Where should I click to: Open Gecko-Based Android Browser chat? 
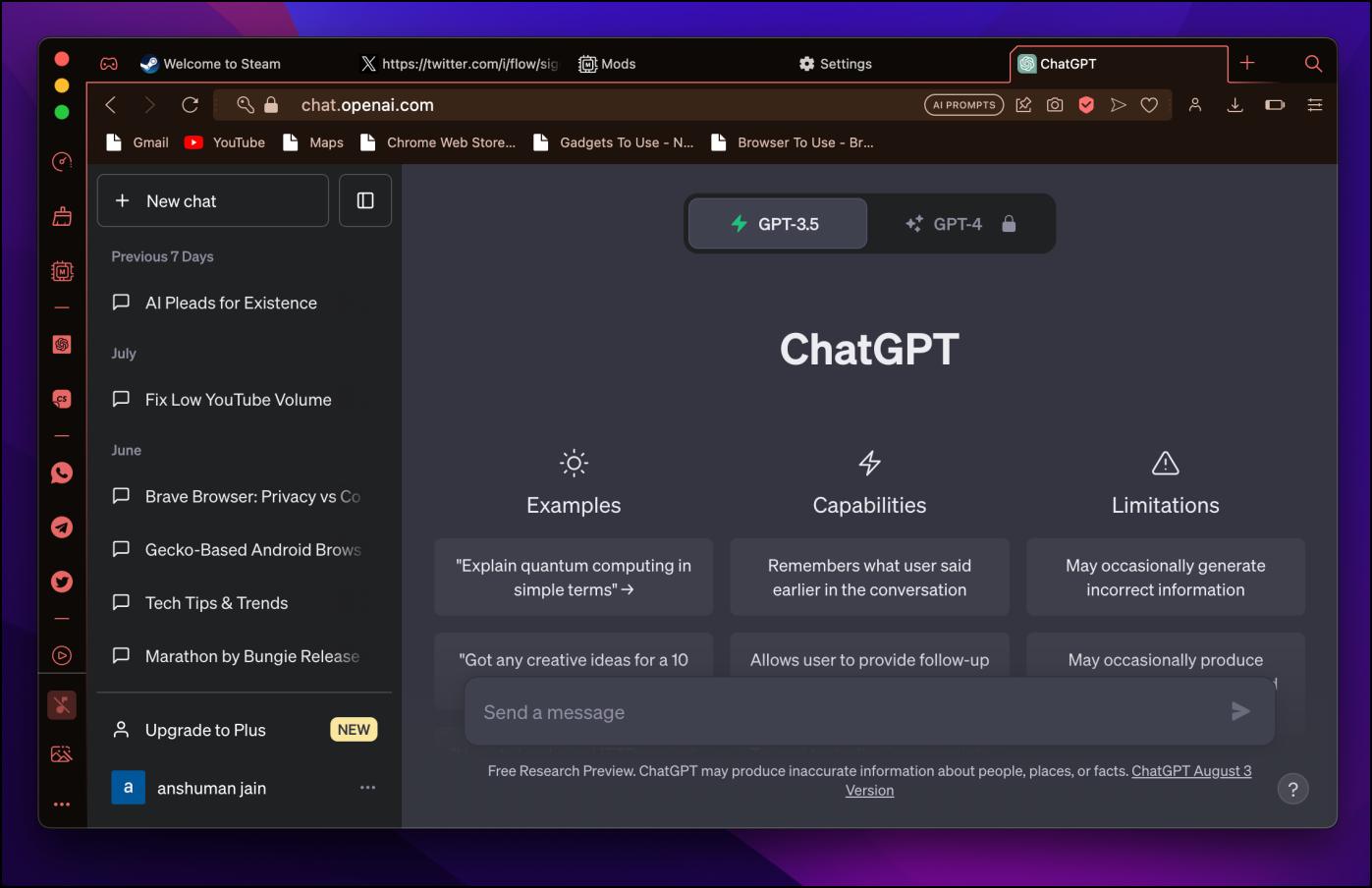pos(245,549)
